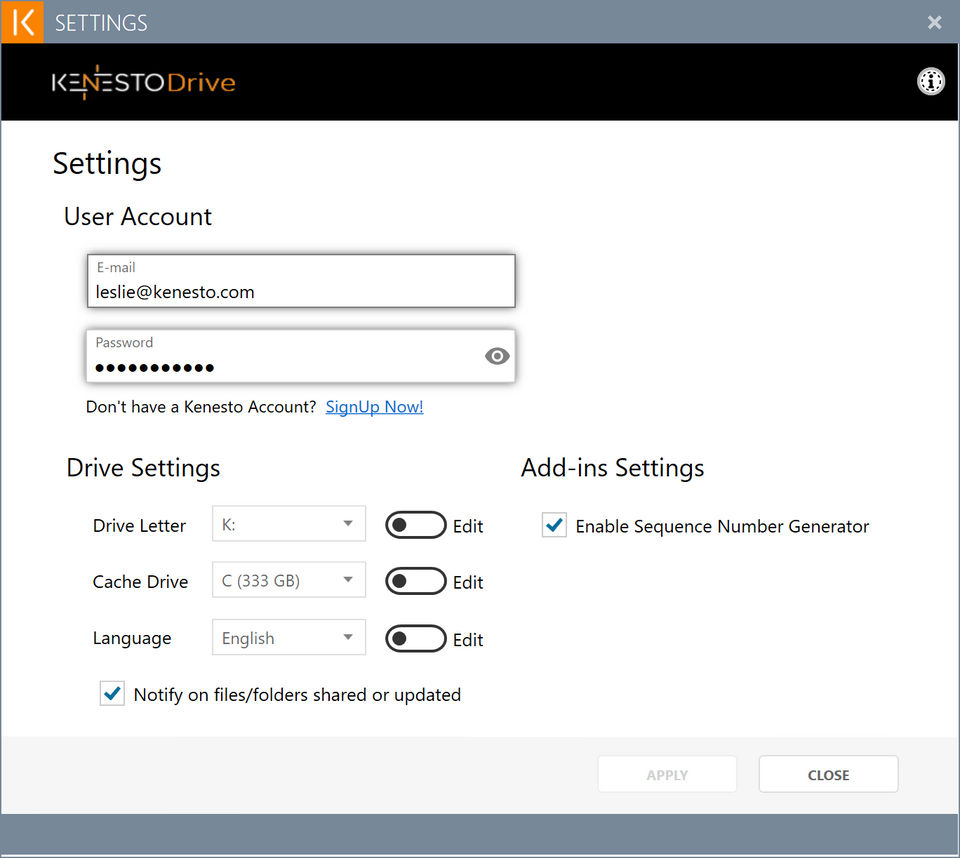Toggle the Language Edit switch
Viewport: 960px width, 858px height.
[416, 639]
